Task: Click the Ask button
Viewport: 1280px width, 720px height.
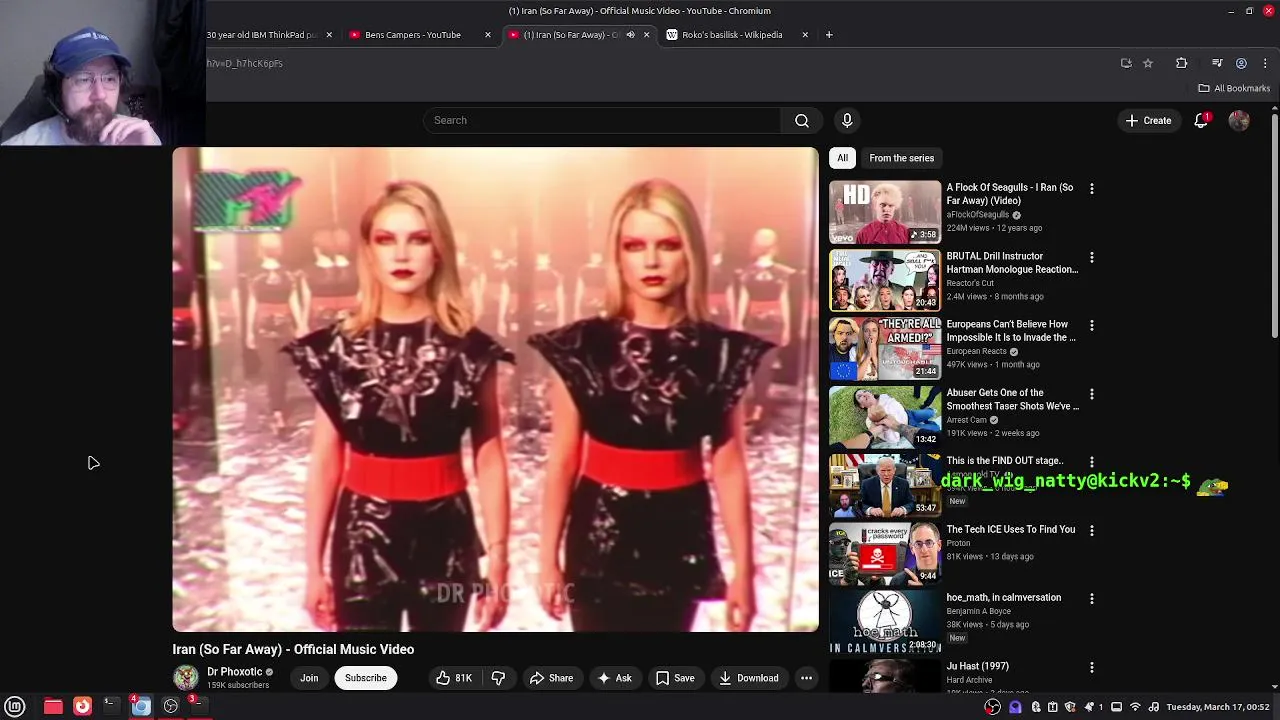Action: click(x=614, y=678)
